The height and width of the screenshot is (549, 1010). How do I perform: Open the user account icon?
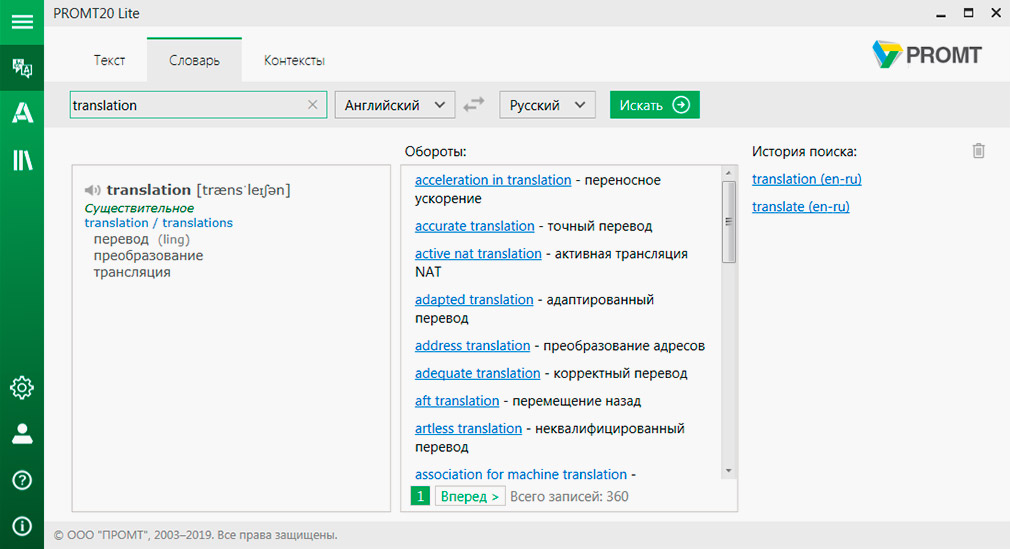click(x=22, y=434)
